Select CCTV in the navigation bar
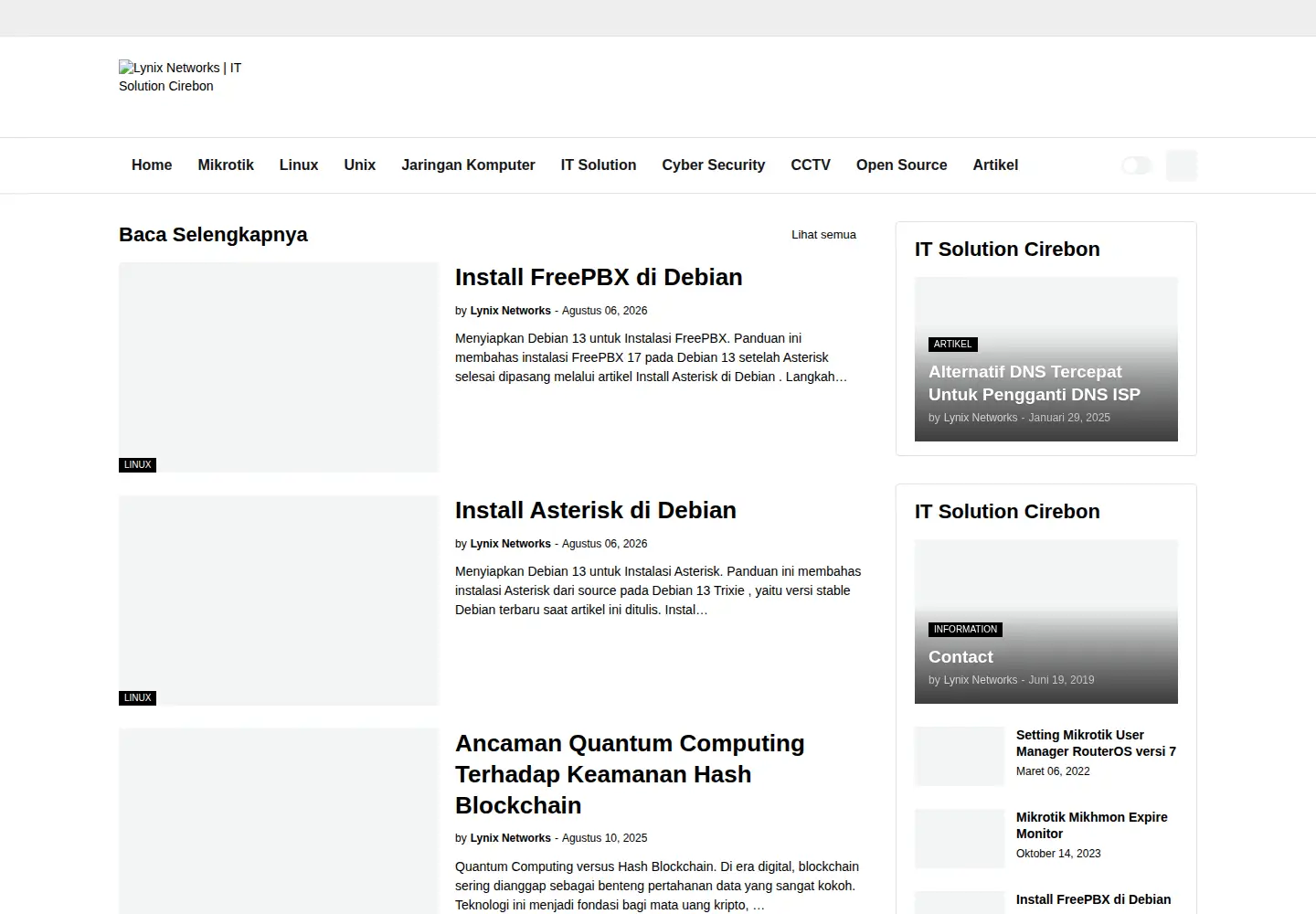The width and height of the screenshot is (1316, 914). pos(811,165)
